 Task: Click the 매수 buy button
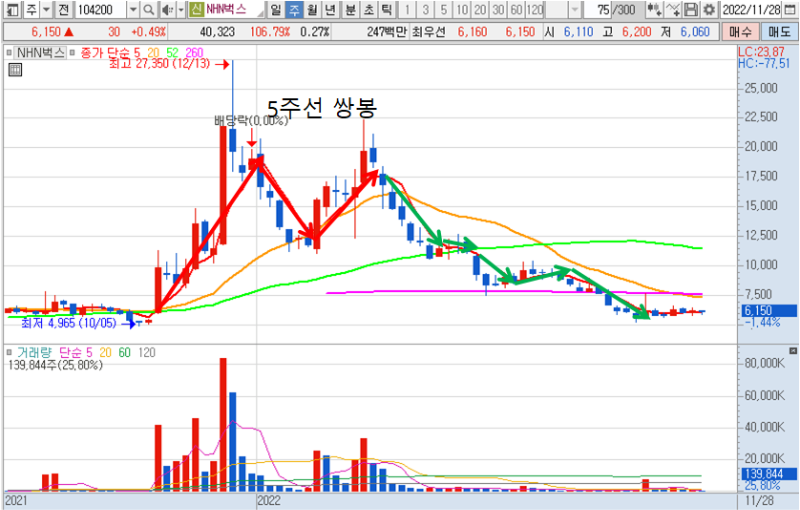point(740,32)
